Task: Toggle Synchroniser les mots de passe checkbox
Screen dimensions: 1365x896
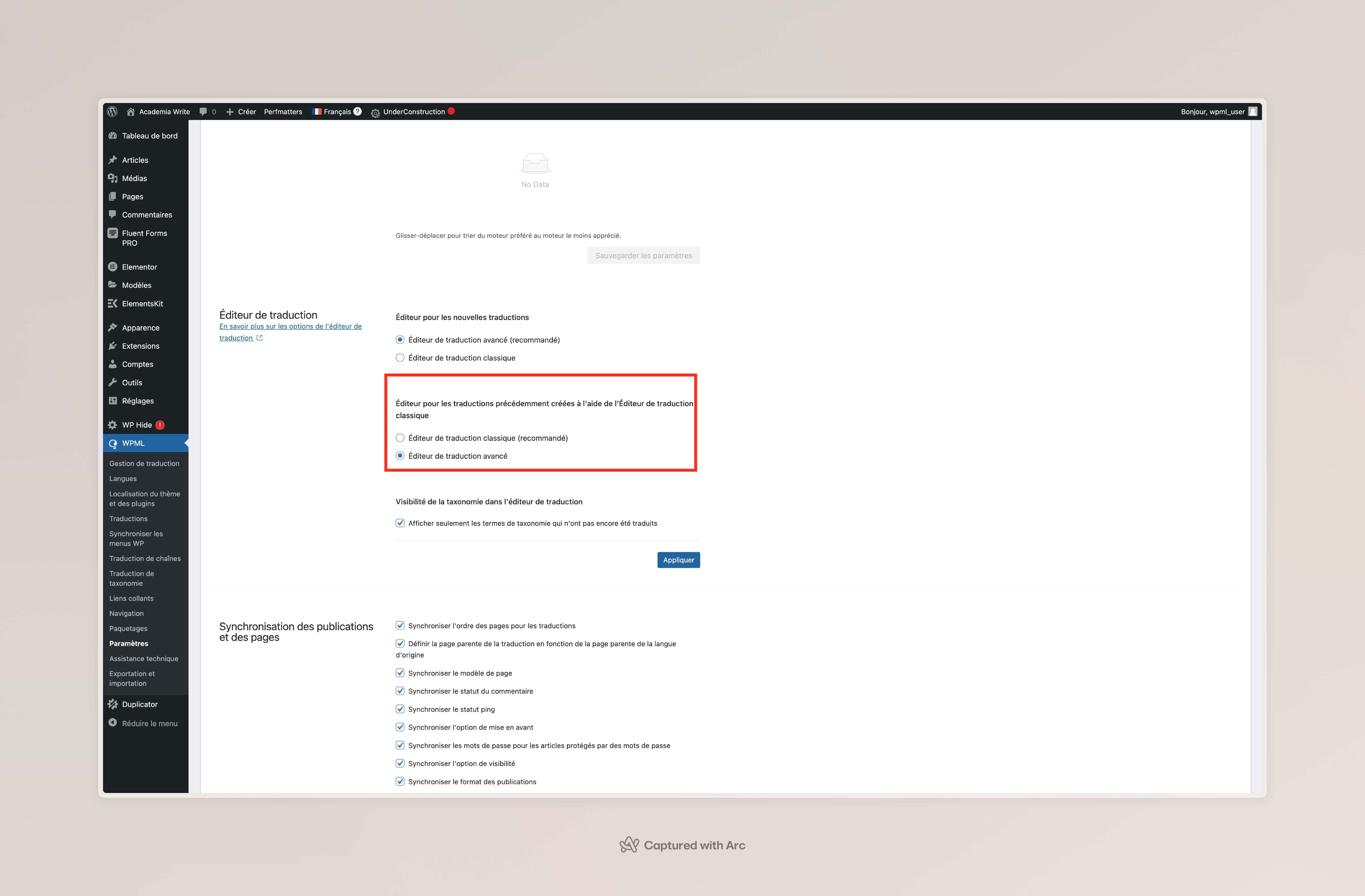Action: [400, 745]
